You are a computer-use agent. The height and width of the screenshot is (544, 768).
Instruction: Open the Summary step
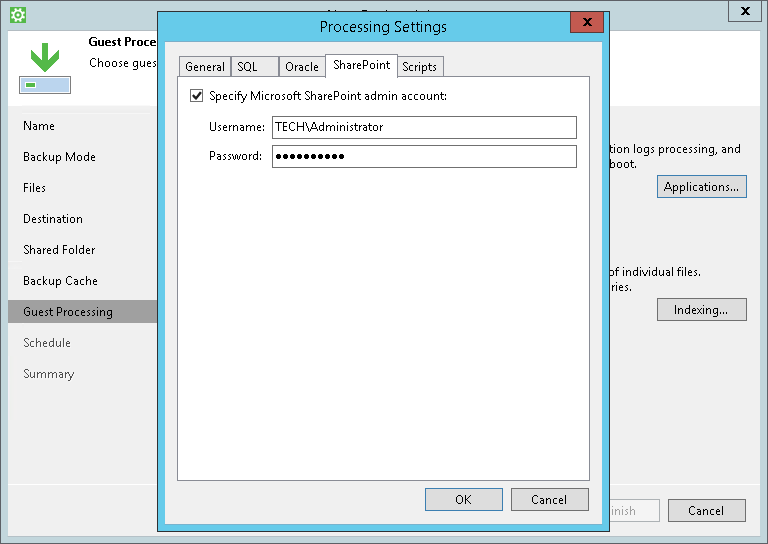pos(48,374)
